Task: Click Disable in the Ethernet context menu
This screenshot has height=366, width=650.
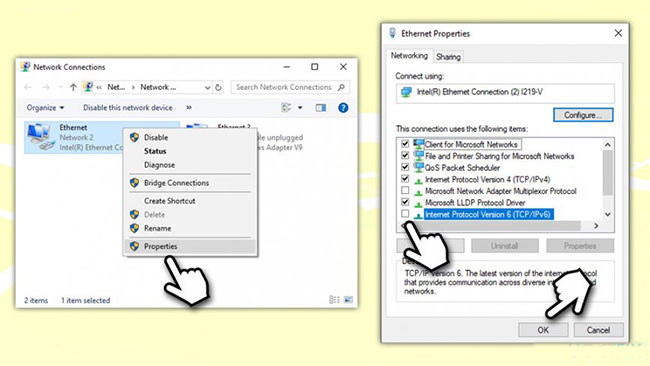Action: coord(156,137)
